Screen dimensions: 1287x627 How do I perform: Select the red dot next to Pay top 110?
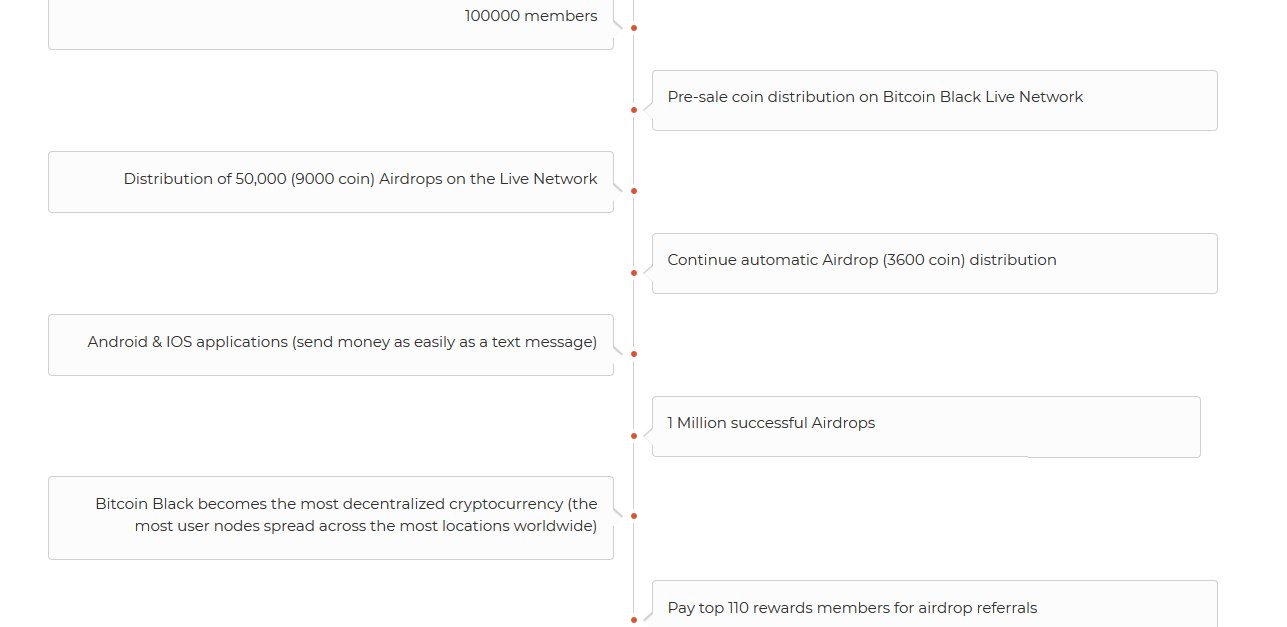coord(634,619)
